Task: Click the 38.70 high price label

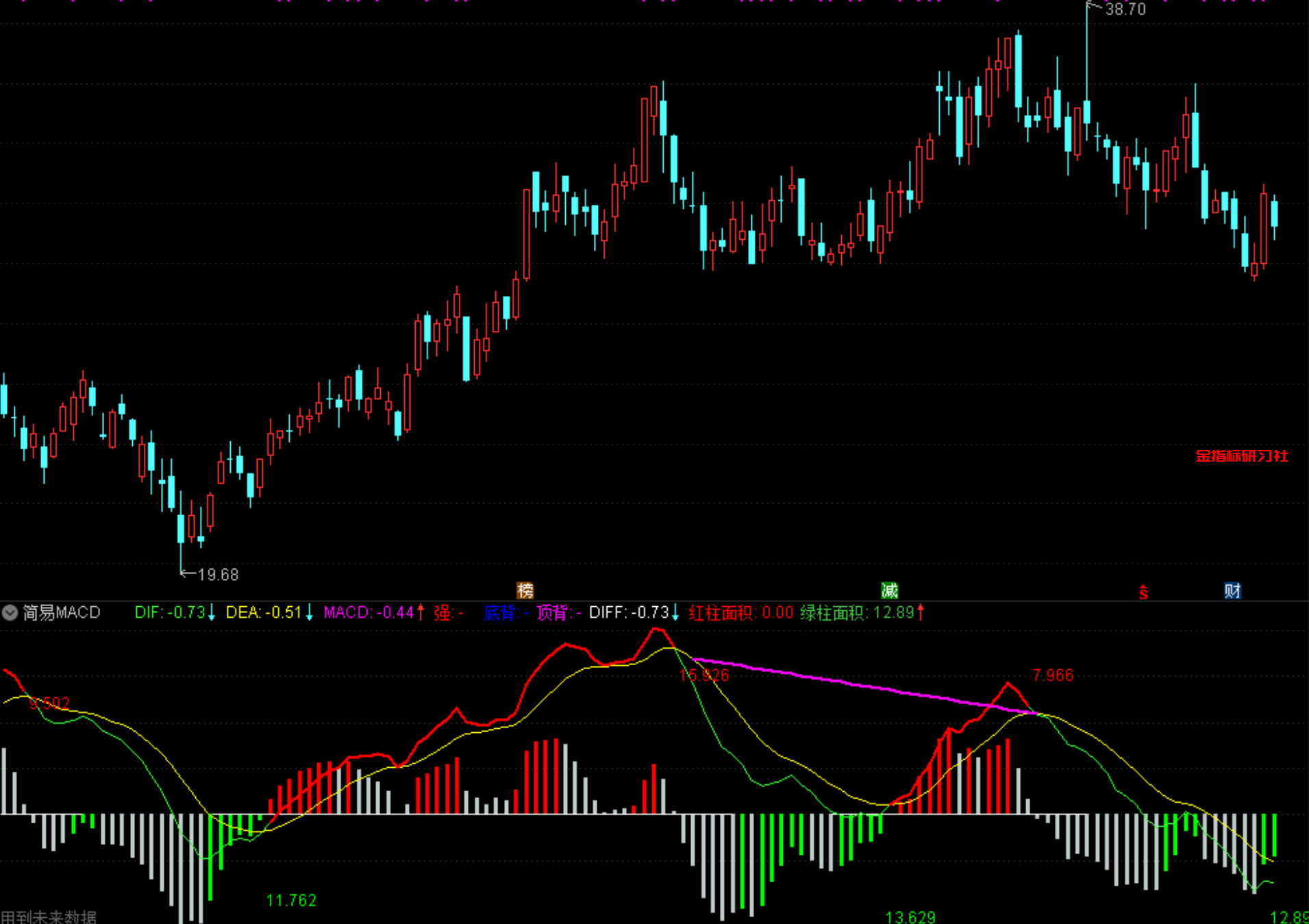Action: click(1125, 10)
